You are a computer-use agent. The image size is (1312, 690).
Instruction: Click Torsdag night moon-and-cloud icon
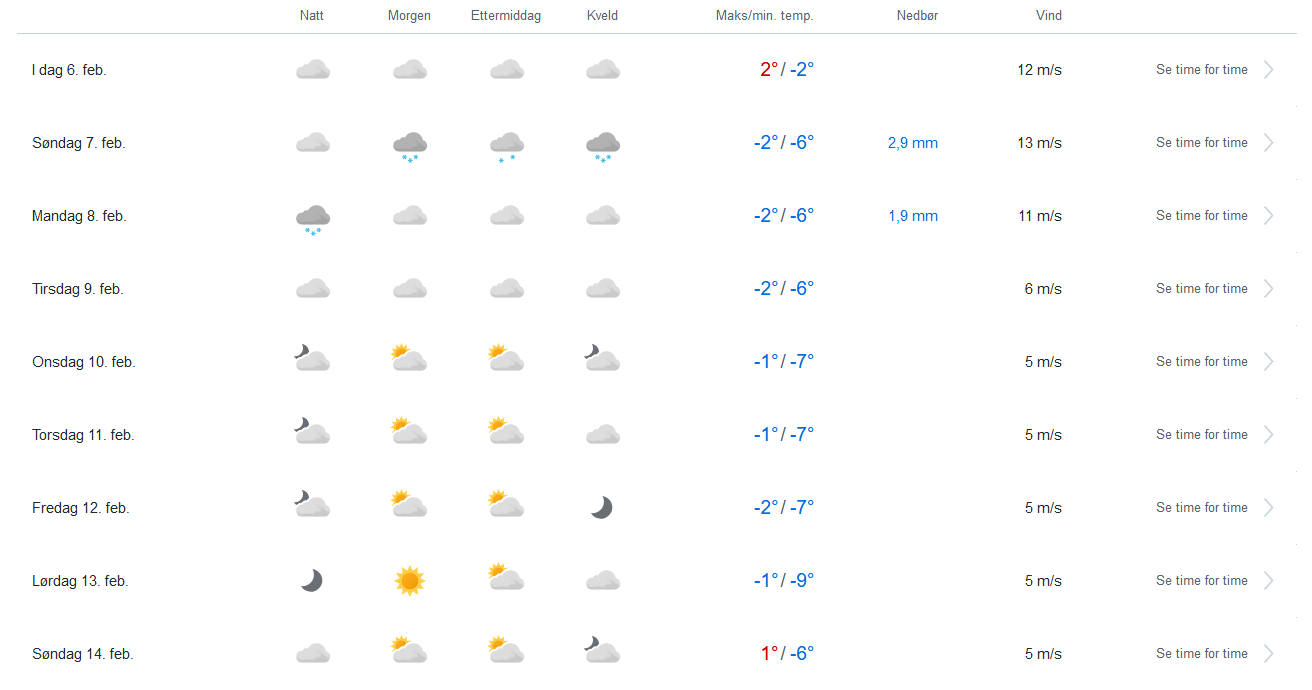312,433
